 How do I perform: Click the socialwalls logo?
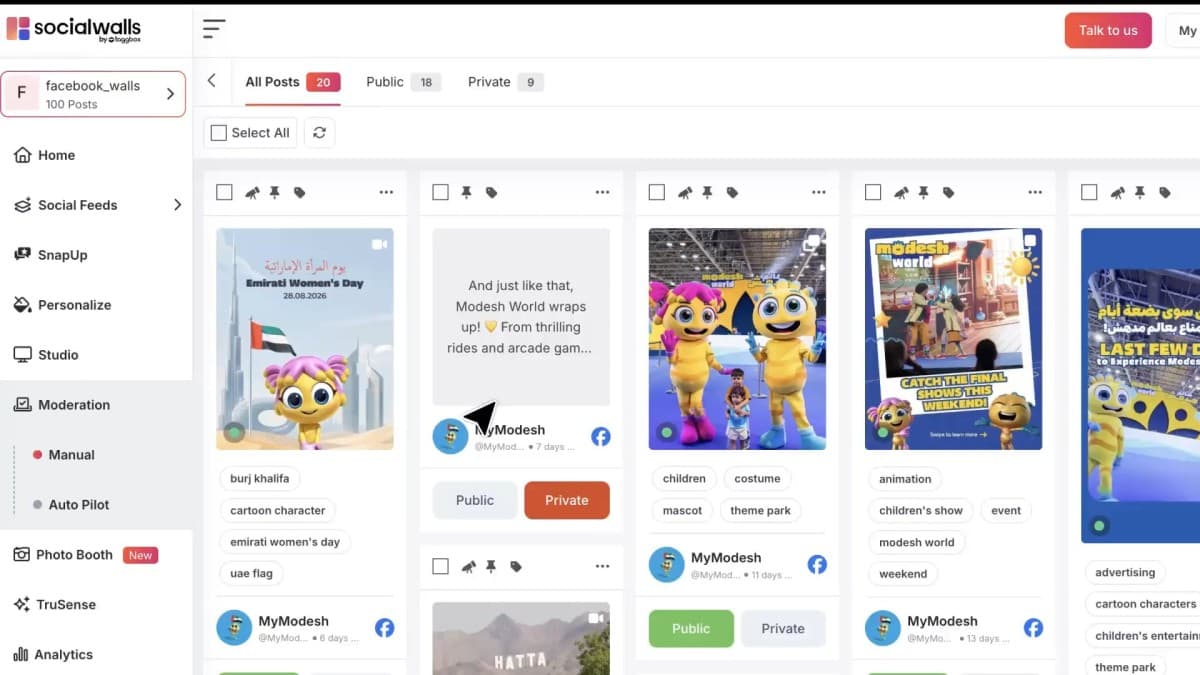click(74, 29)
